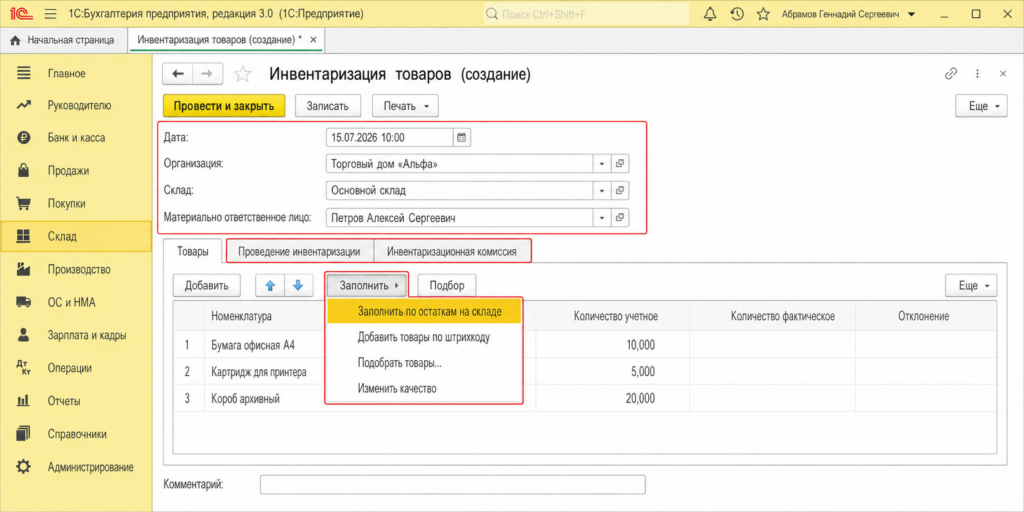Open the top Еще dropdown menu

pos(982,106)
